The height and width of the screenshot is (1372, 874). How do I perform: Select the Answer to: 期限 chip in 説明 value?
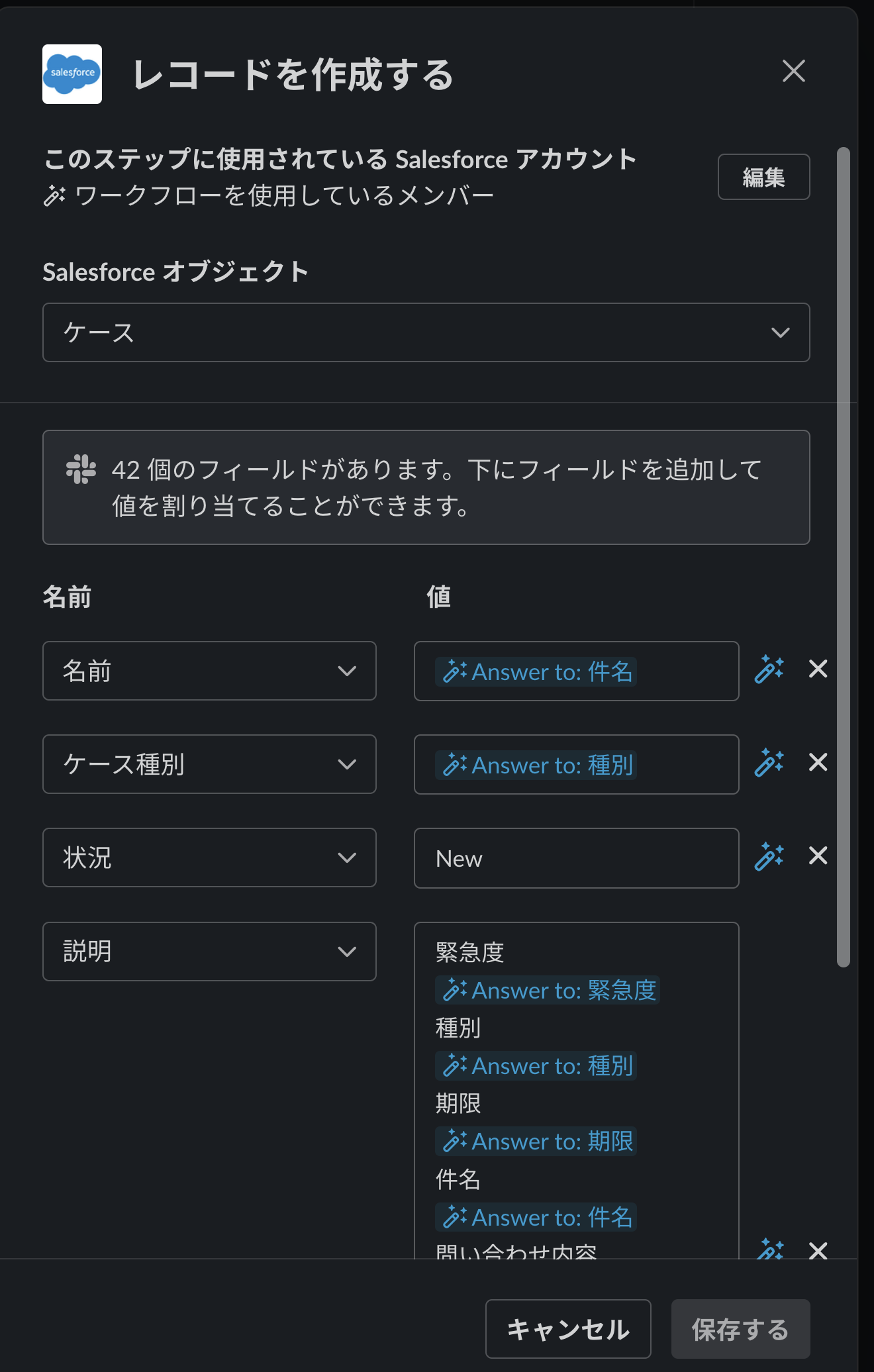(x=536, y=1141)
